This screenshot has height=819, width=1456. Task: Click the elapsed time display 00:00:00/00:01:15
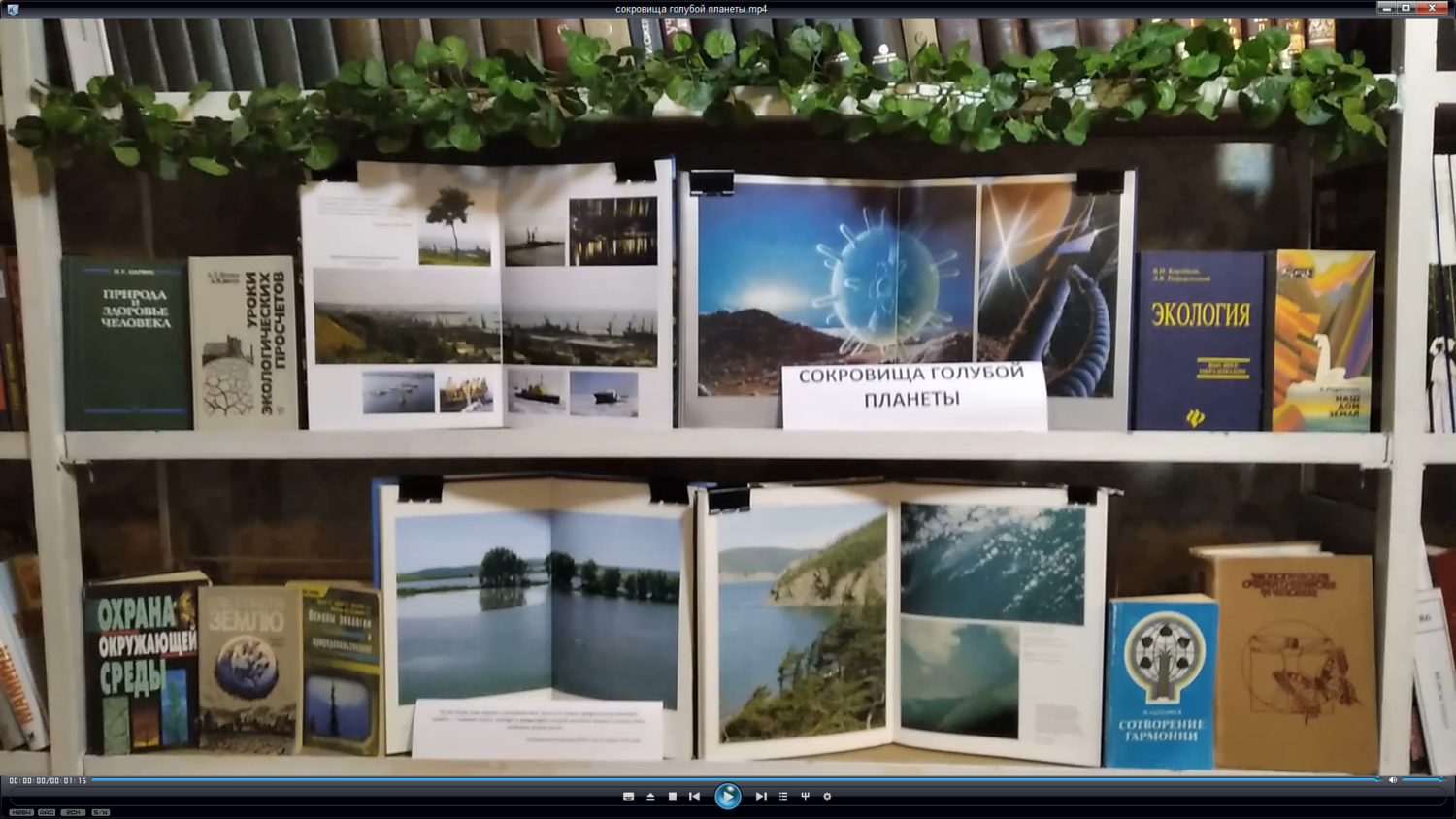tap(48, 780)
